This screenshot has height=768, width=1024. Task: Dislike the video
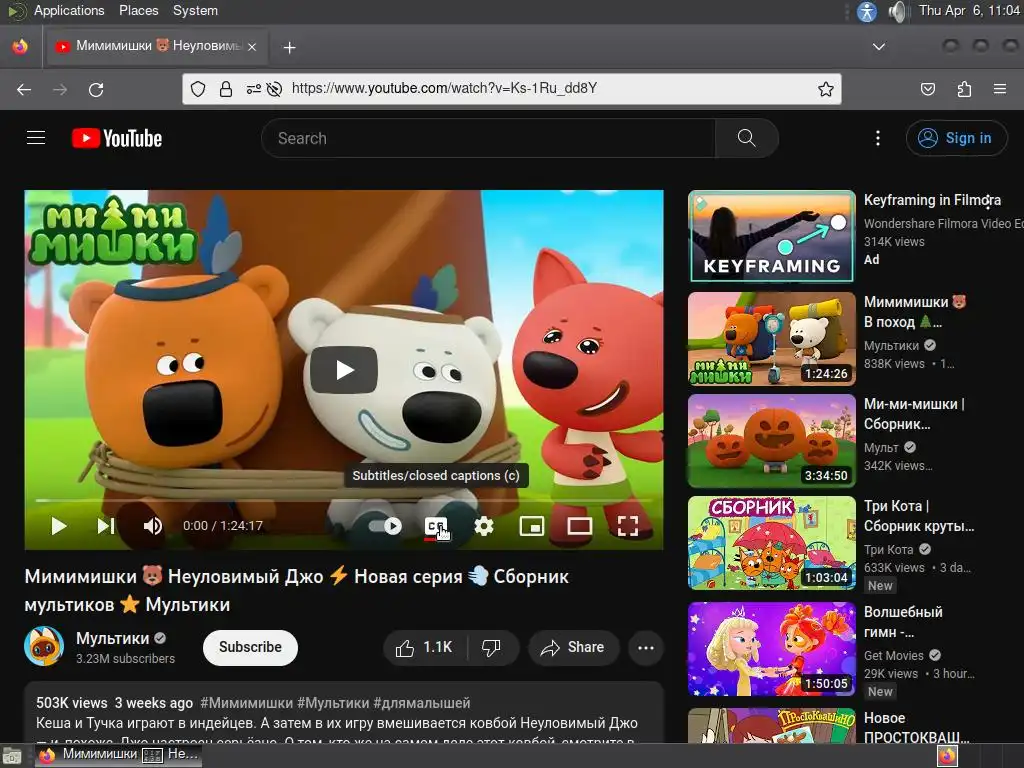point(491,647)
